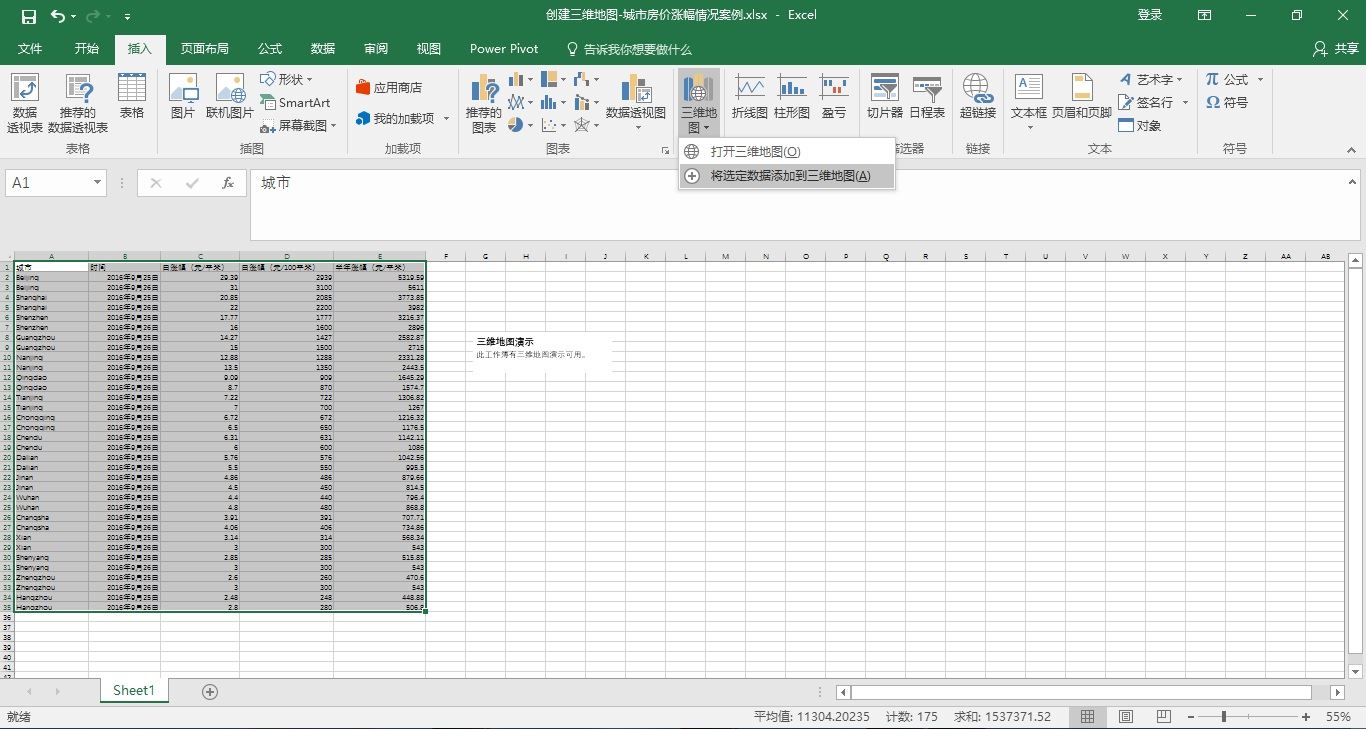1366x729 pixels.
Task: Switch to the Power Pivot tab
Action: (504, 48)
